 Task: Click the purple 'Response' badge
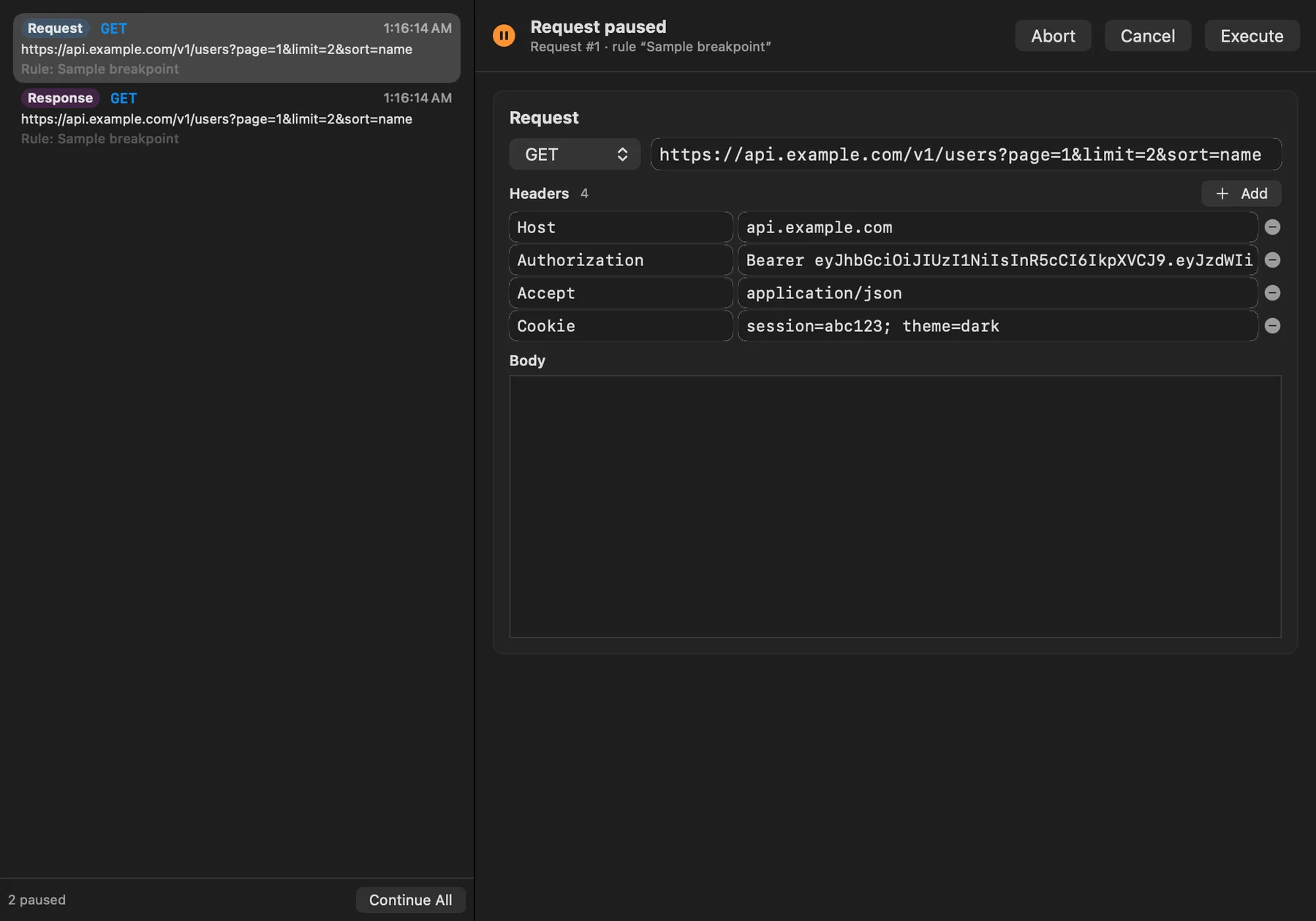(x=60, y=98)
